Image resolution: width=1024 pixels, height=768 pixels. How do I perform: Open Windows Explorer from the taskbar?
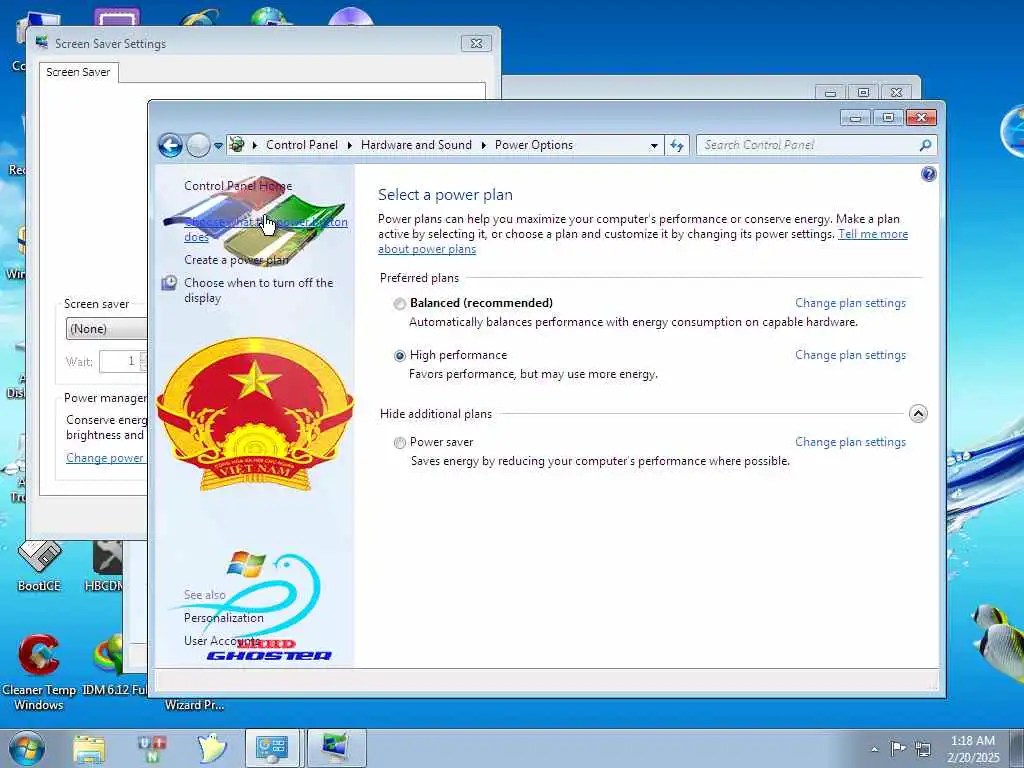click(89, 749)
